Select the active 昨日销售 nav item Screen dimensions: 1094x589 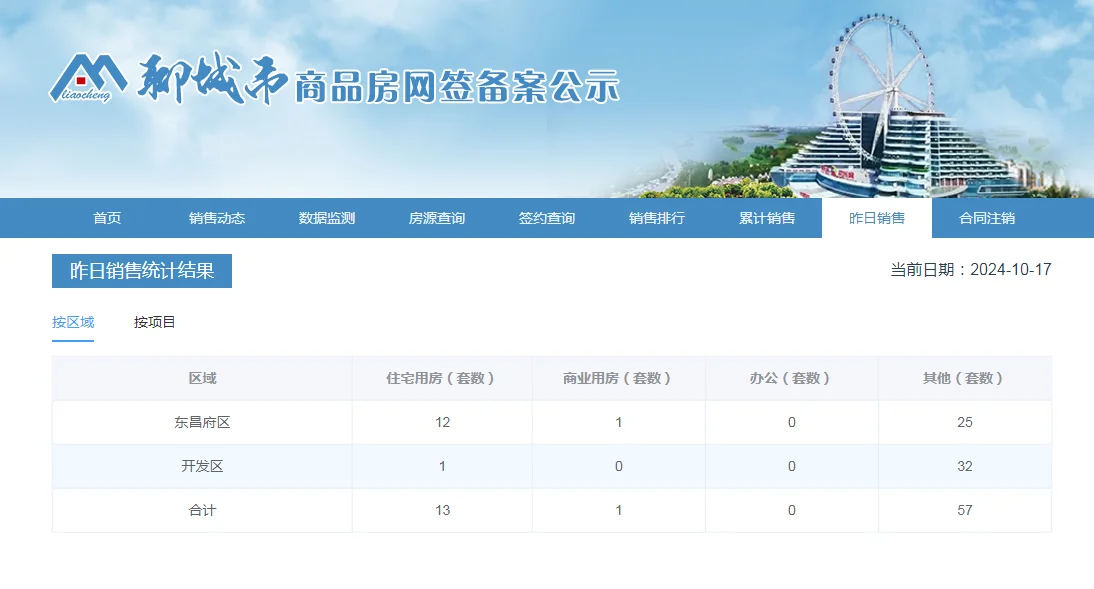click(x=877, y=218)
